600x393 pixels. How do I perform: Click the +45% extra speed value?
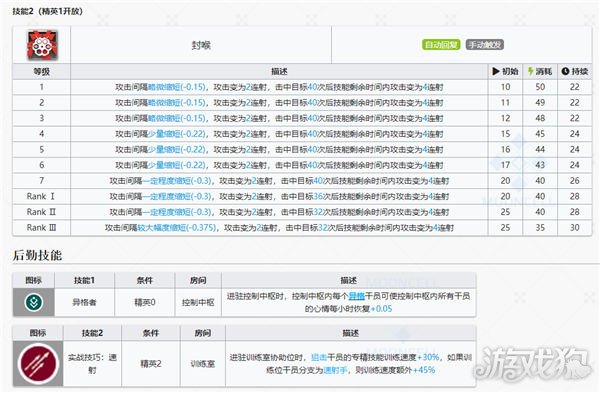pos(424,370)
